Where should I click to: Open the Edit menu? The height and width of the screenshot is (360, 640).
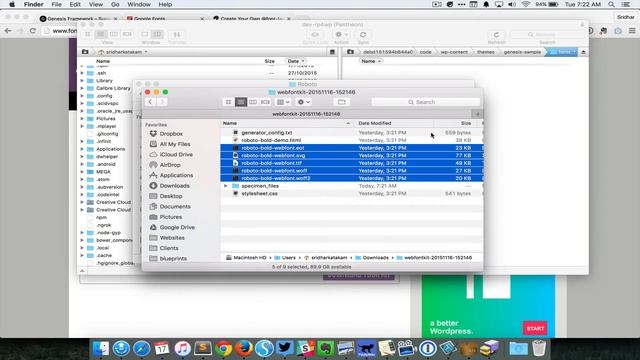point(75,4)
